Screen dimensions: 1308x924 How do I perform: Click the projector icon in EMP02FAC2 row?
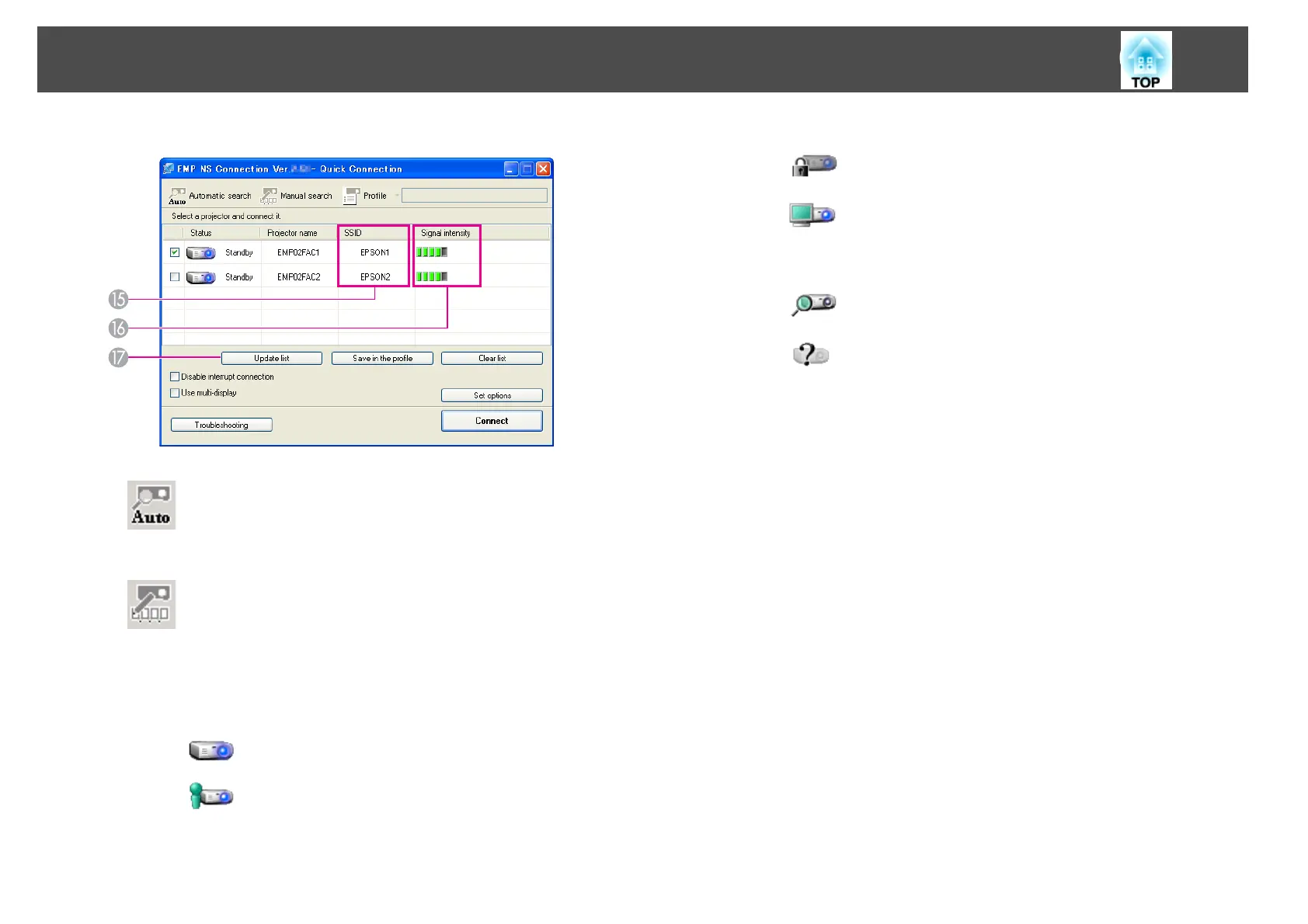201,277
